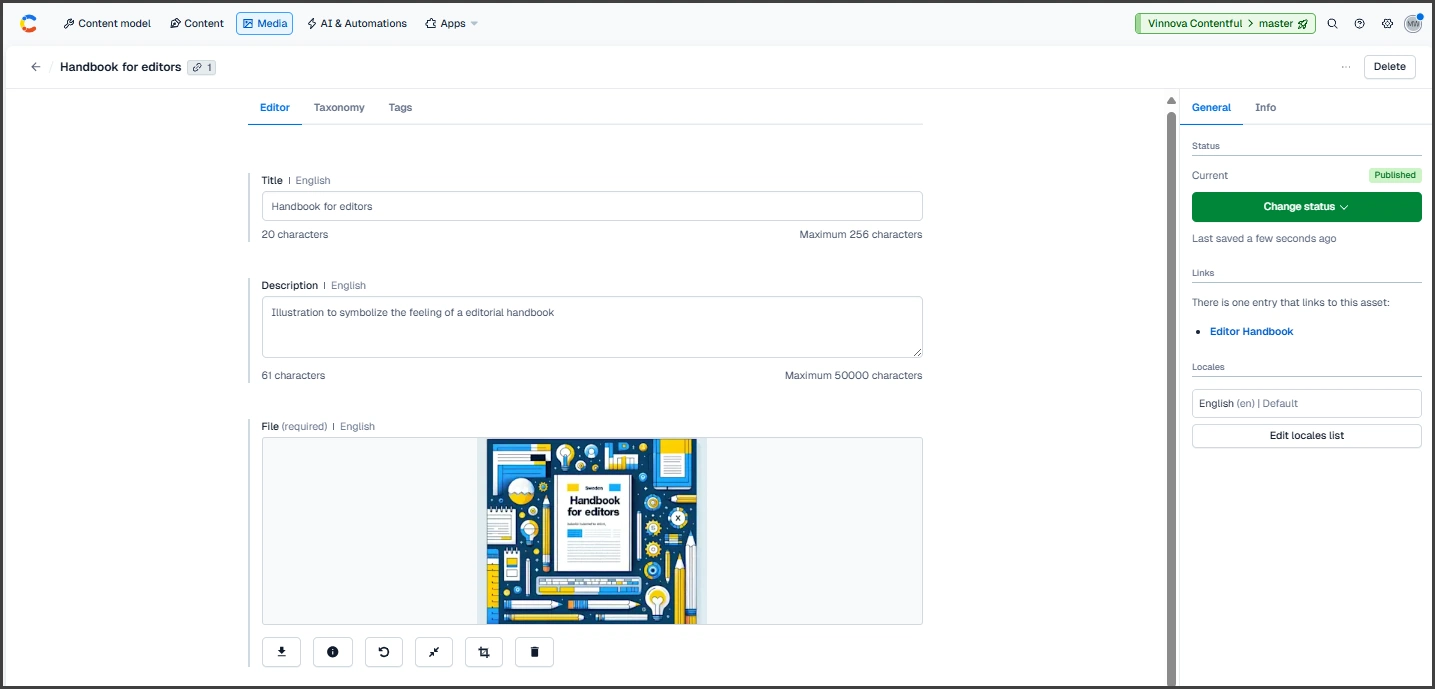Click the linked entries badge showing 1

coord(201,67)
